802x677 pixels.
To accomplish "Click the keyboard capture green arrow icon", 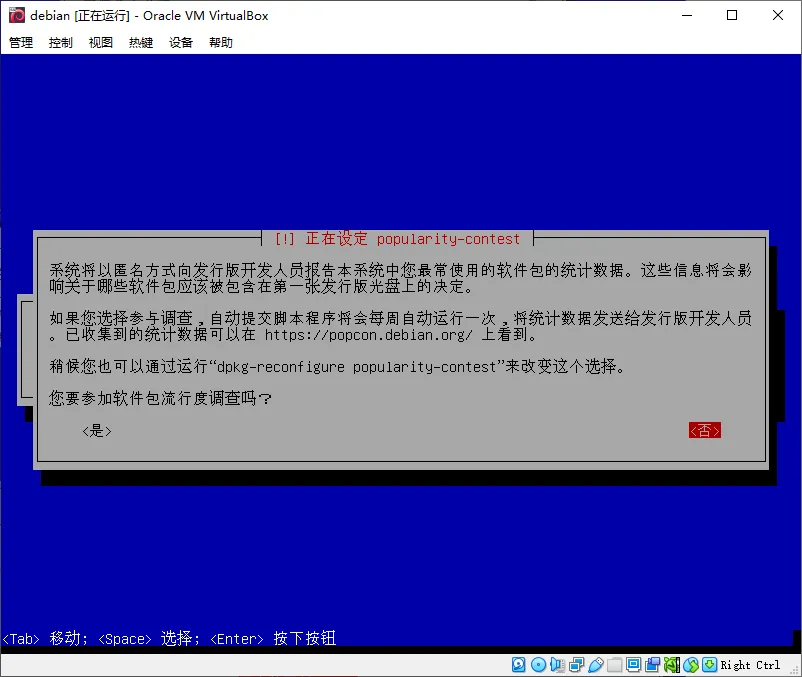I will pos(709,665).
